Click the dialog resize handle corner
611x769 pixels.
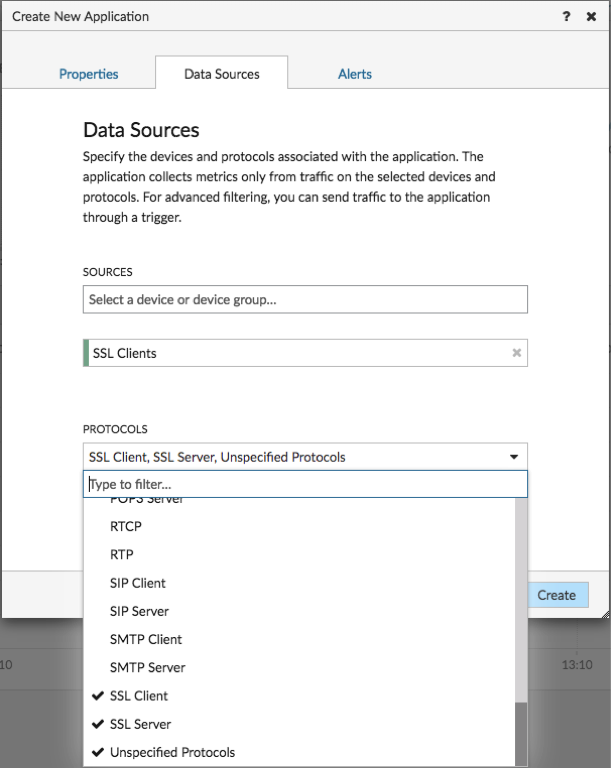coord(606,615)
